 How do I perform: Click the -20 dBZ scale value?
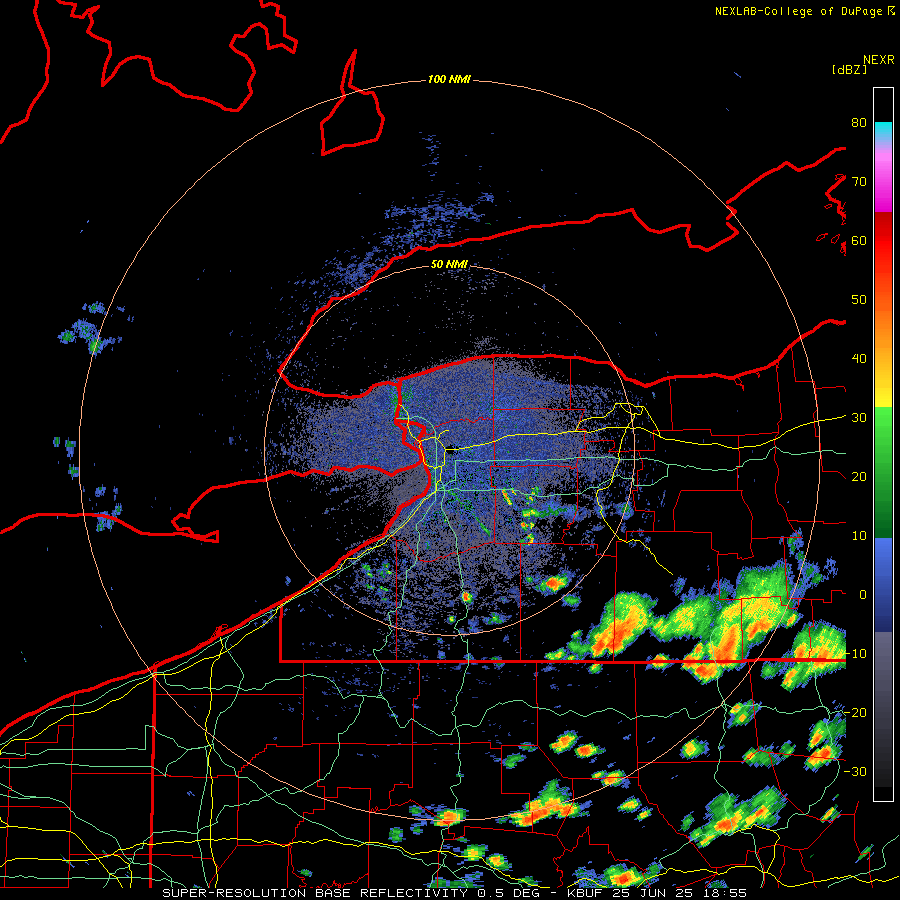pos(855,712)
